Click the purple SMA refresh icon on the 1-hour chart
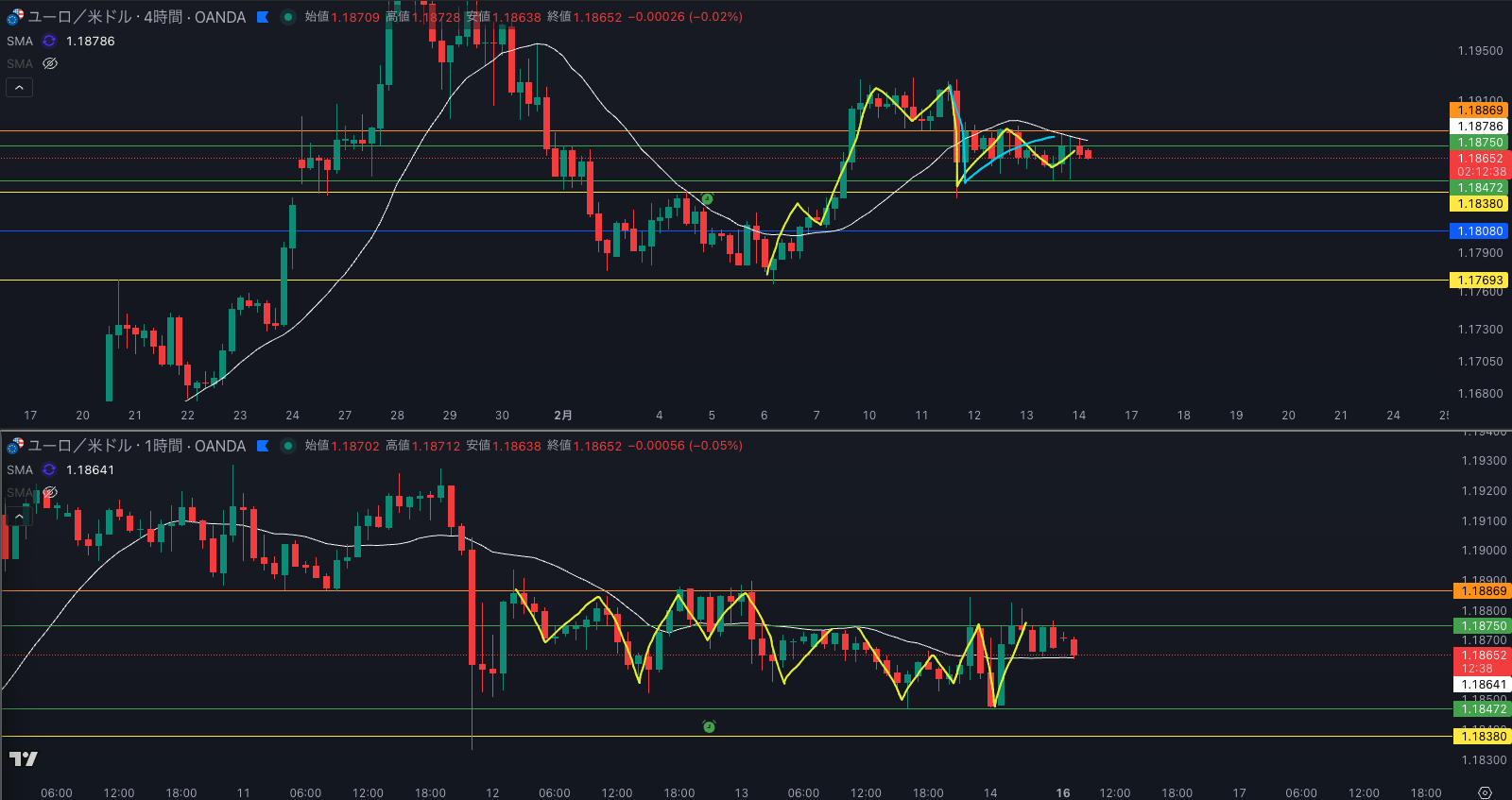This screenshot has height=800, width=1512. (49, 469)
